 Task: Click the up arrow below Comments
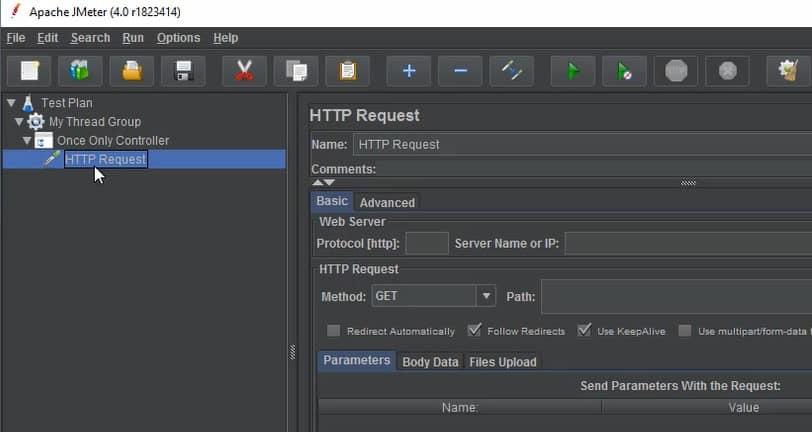coord(317,182)
